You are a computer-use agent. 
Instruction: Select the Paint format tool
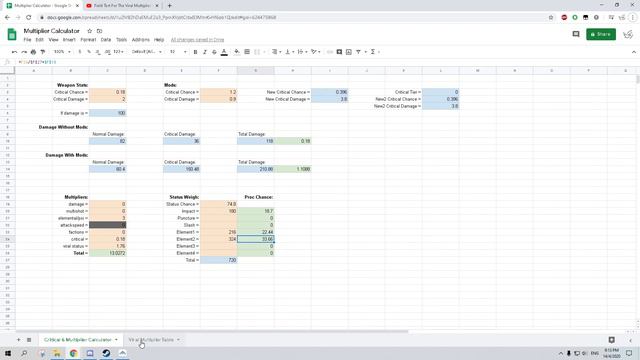[x=42, y=52]
